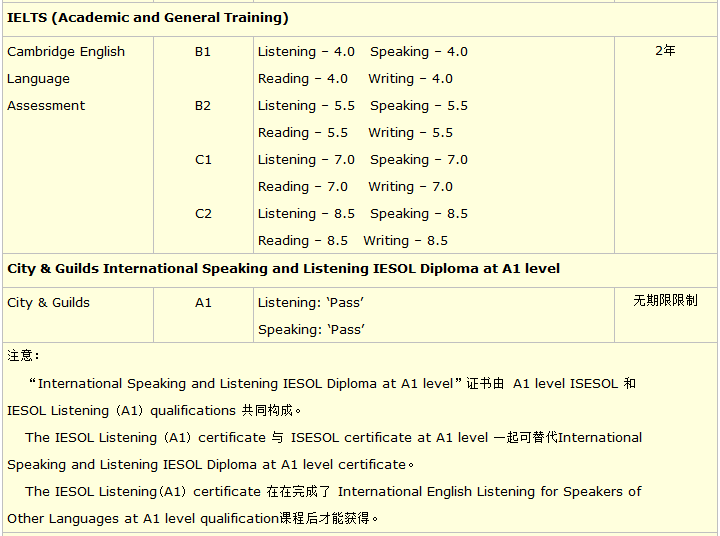Click the 'Listening – 7.0' score text

306,160
